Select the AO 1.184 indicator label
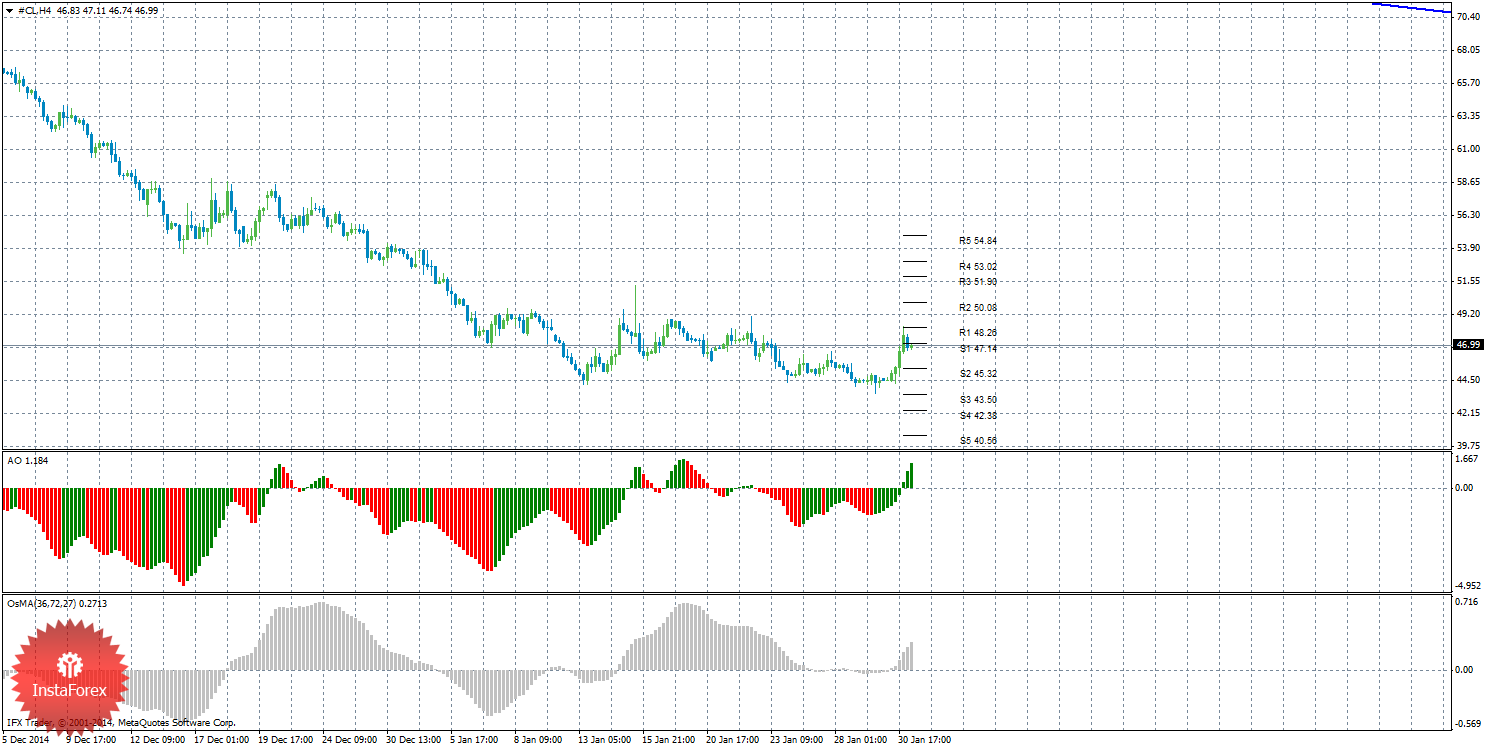1491x748 pixels. [28, 460]
